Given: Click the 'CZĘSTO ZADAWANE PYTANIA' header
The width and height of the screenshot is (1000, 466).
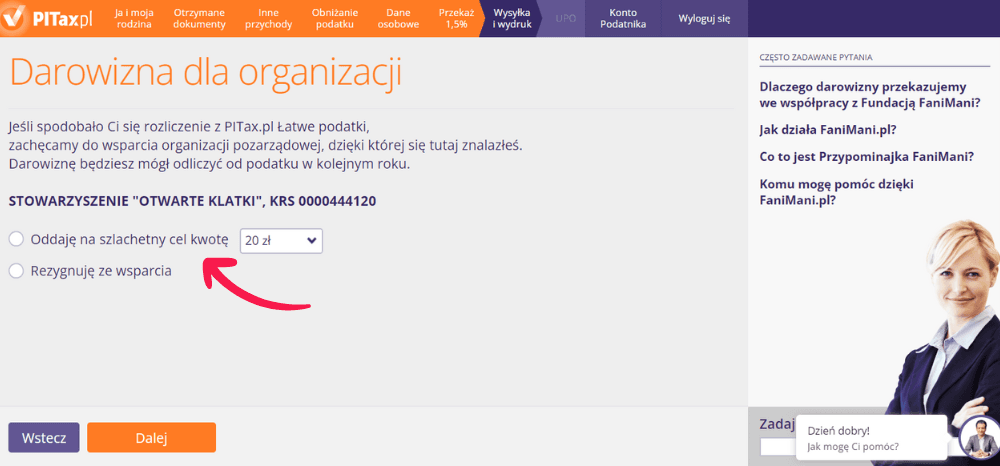Looking at the screenshot, I should (816, 57).
